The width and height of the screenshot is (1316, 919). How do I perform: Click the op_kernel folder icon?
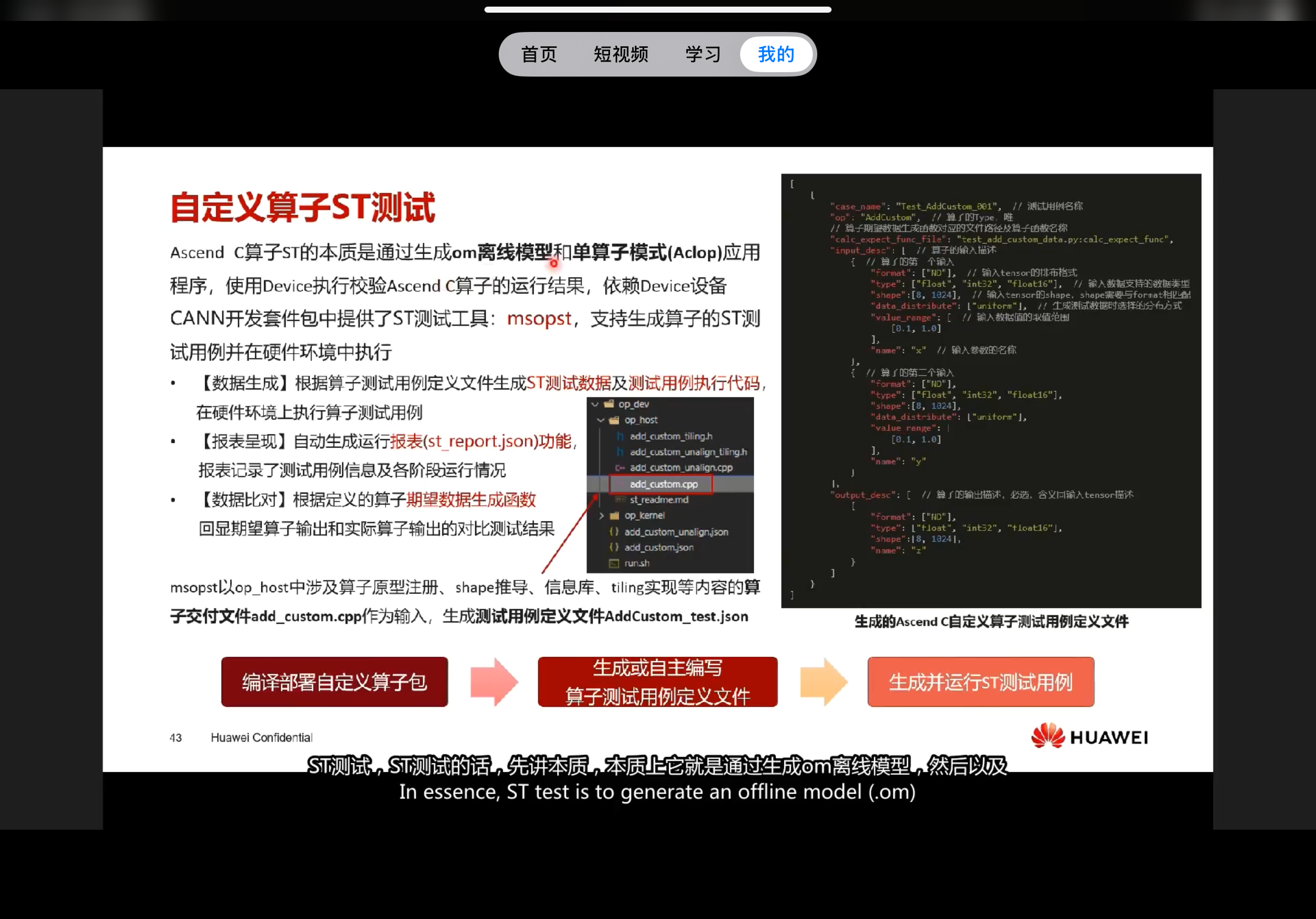(614, 516)
